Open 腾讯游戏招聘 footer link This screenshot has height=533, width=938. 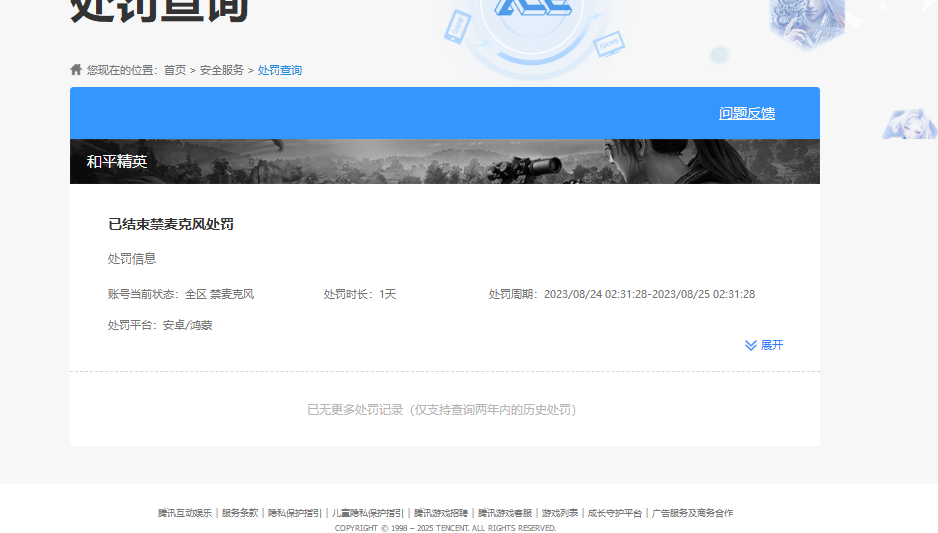(441, 513)
